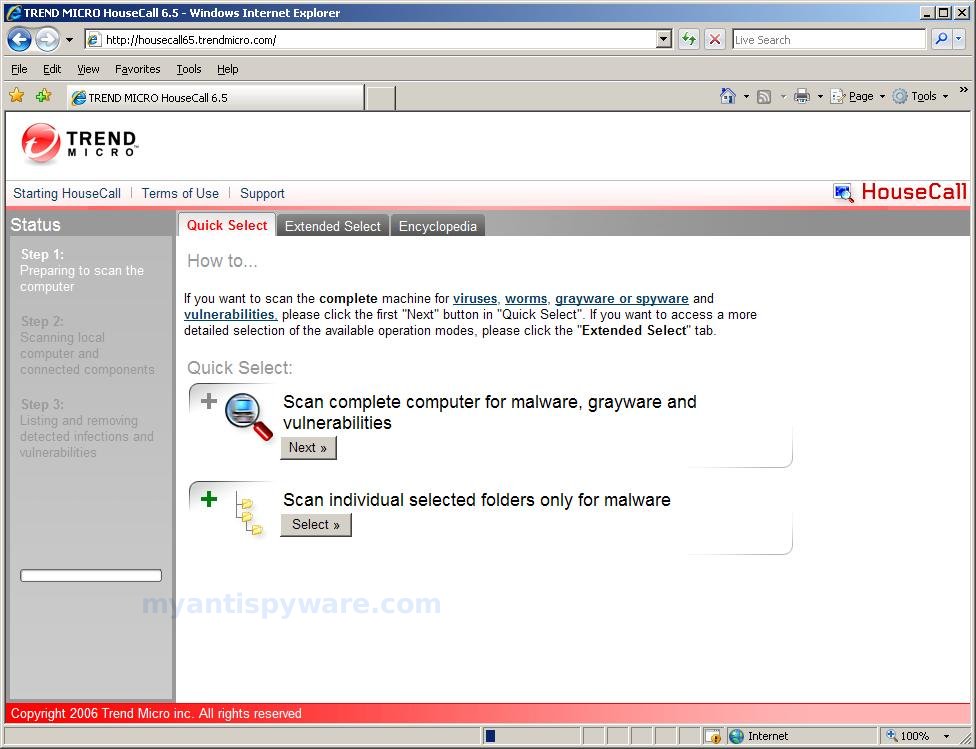Switch to the Quick Select tab
Viewport: 976px width, 749px height.
pyautogui.click(x=227, y=225)
